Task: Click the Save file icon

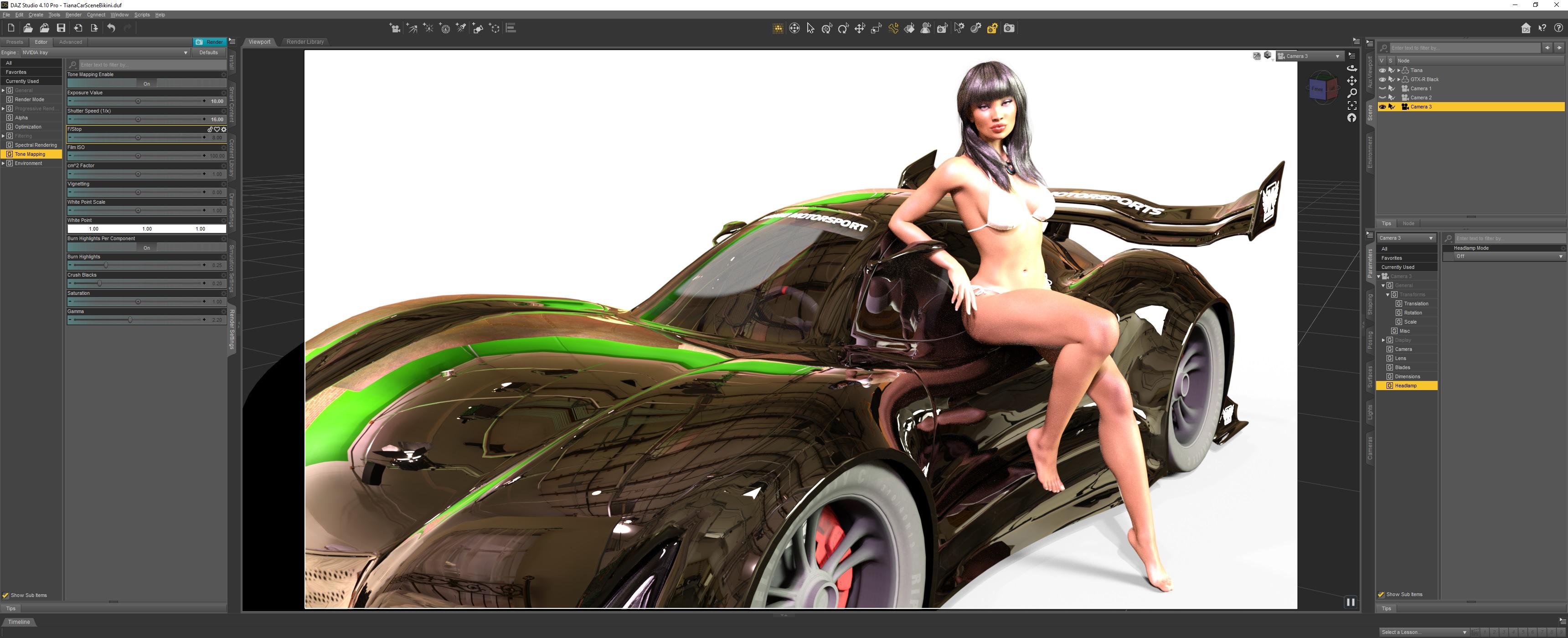Action: tap(61, 28)
